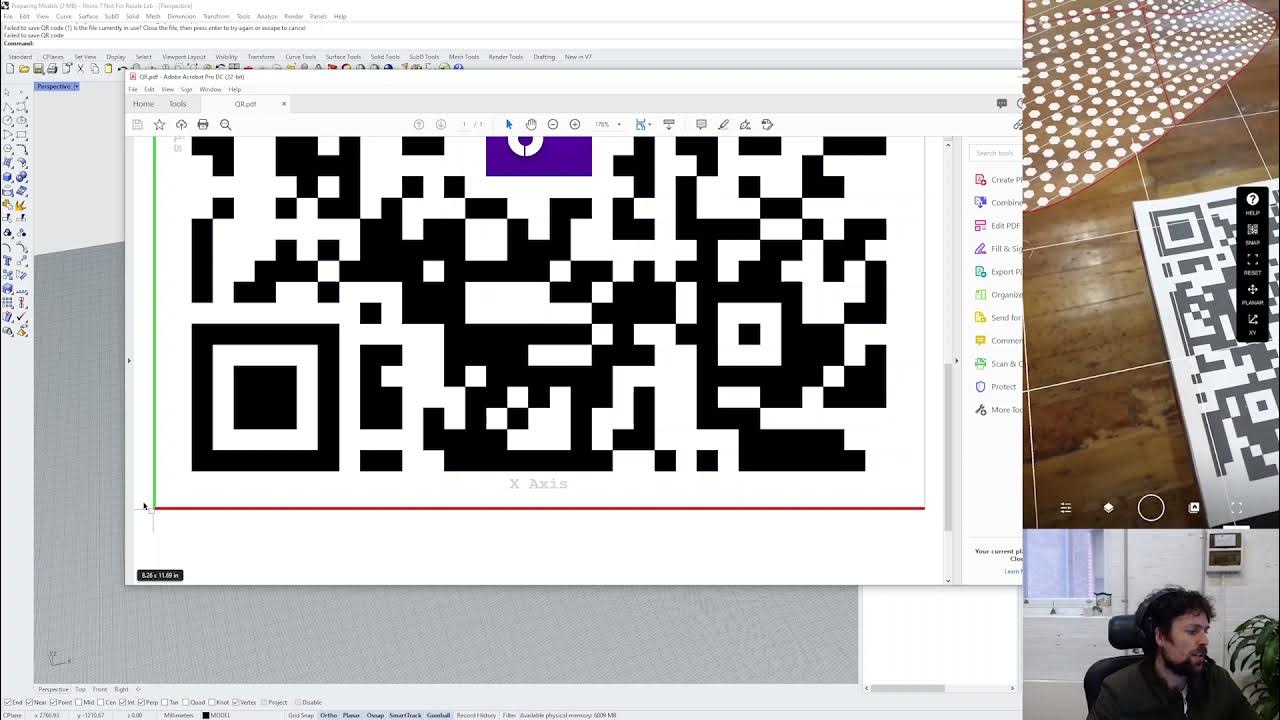Click Rhino new document icon
Image resolution: width=1280 pixels, height=720 pixels.
click(x=10, y=69)
